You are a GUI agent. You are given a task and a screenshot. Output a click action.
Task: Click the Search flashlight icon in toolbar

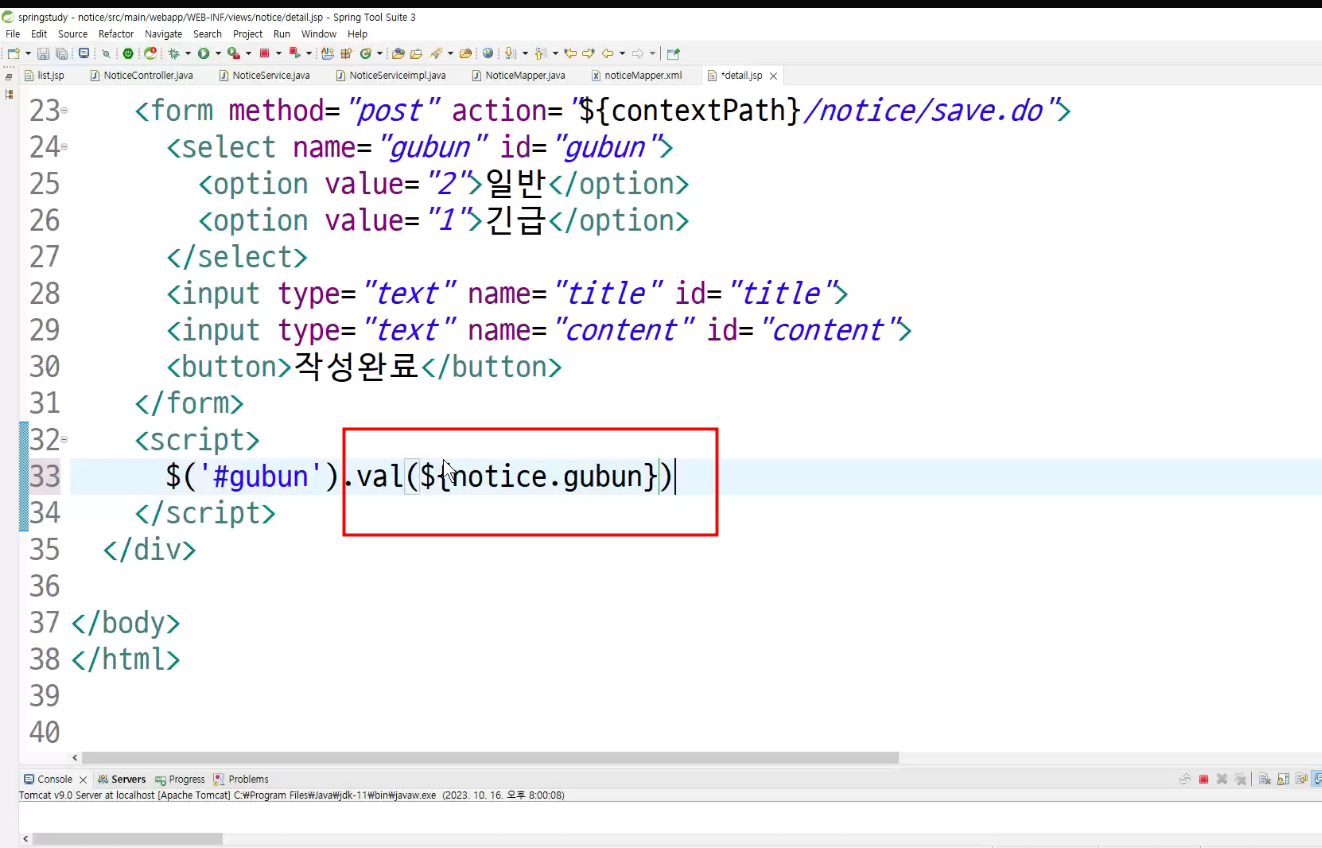435,54
